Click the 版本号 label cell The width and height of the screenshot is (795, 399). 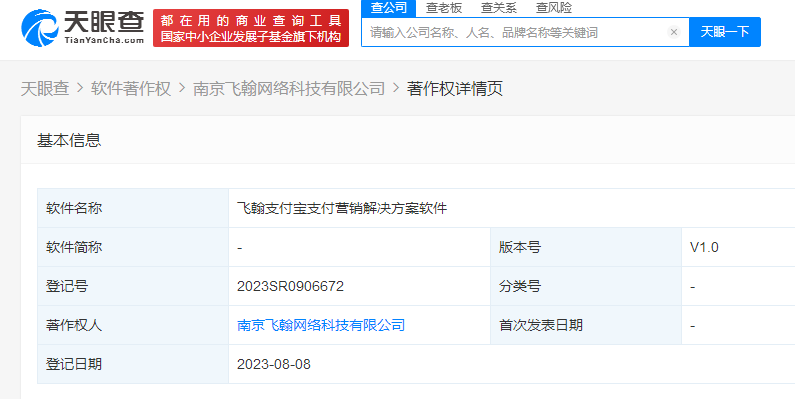586,247
